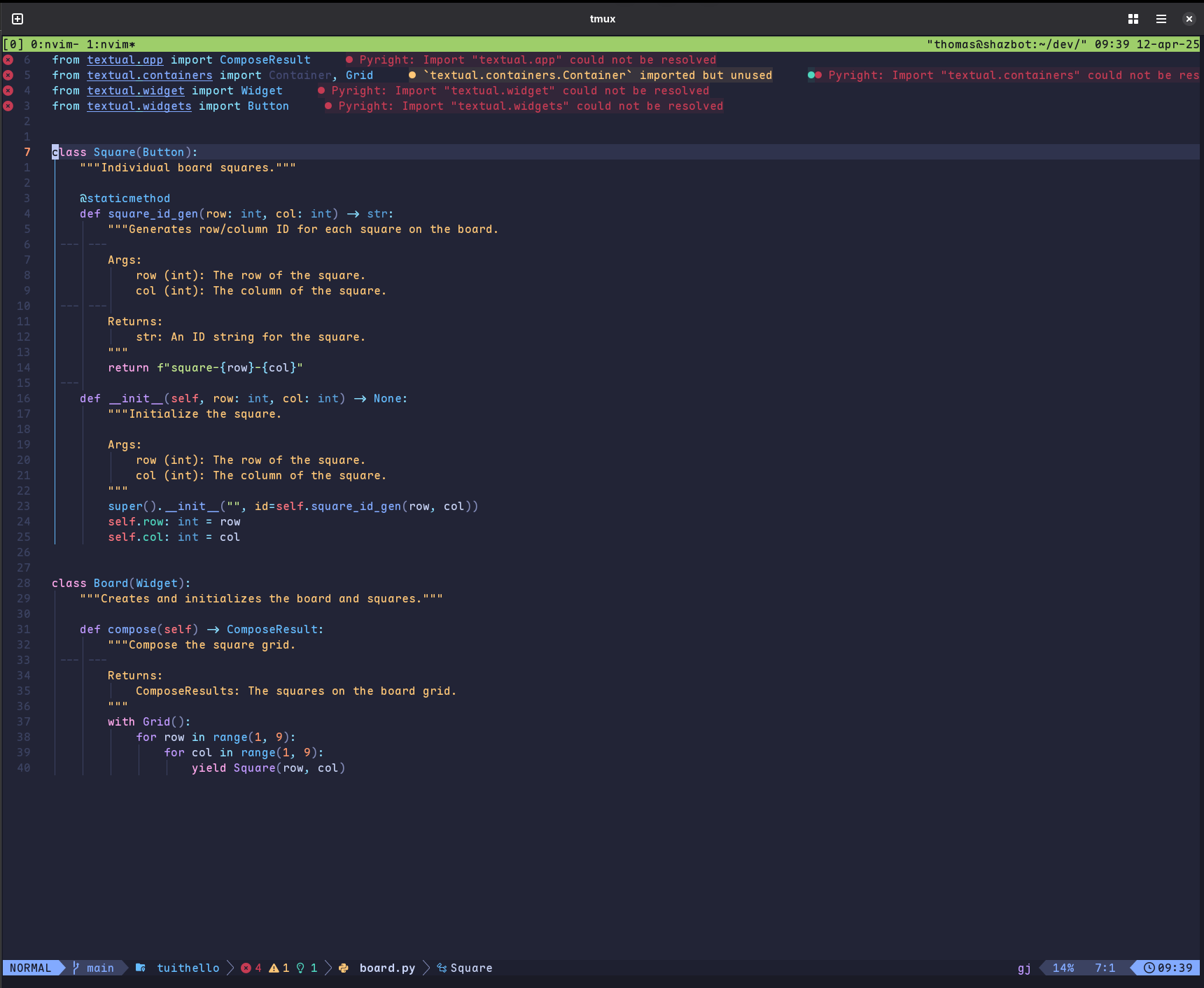Click the underlined textual.containers module link

pos(149,76)
